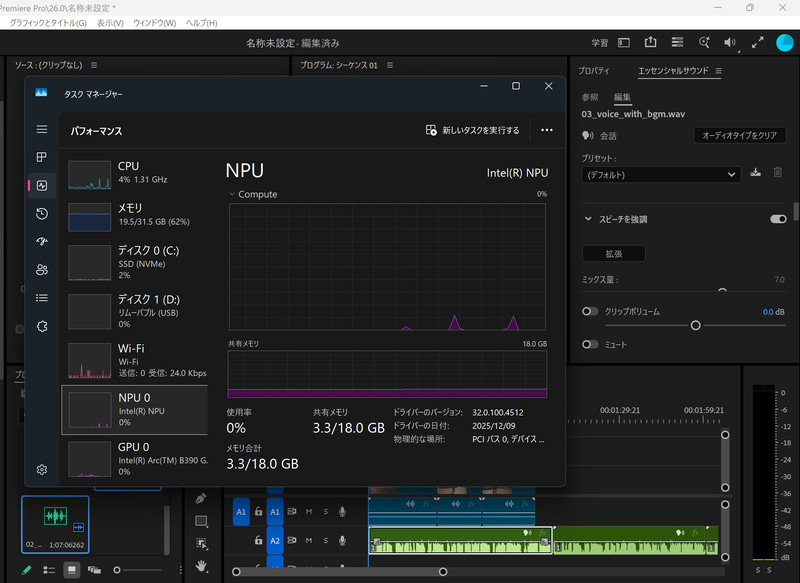
Task: Solo track A2 with S button
Action: [x=326, y=540]
